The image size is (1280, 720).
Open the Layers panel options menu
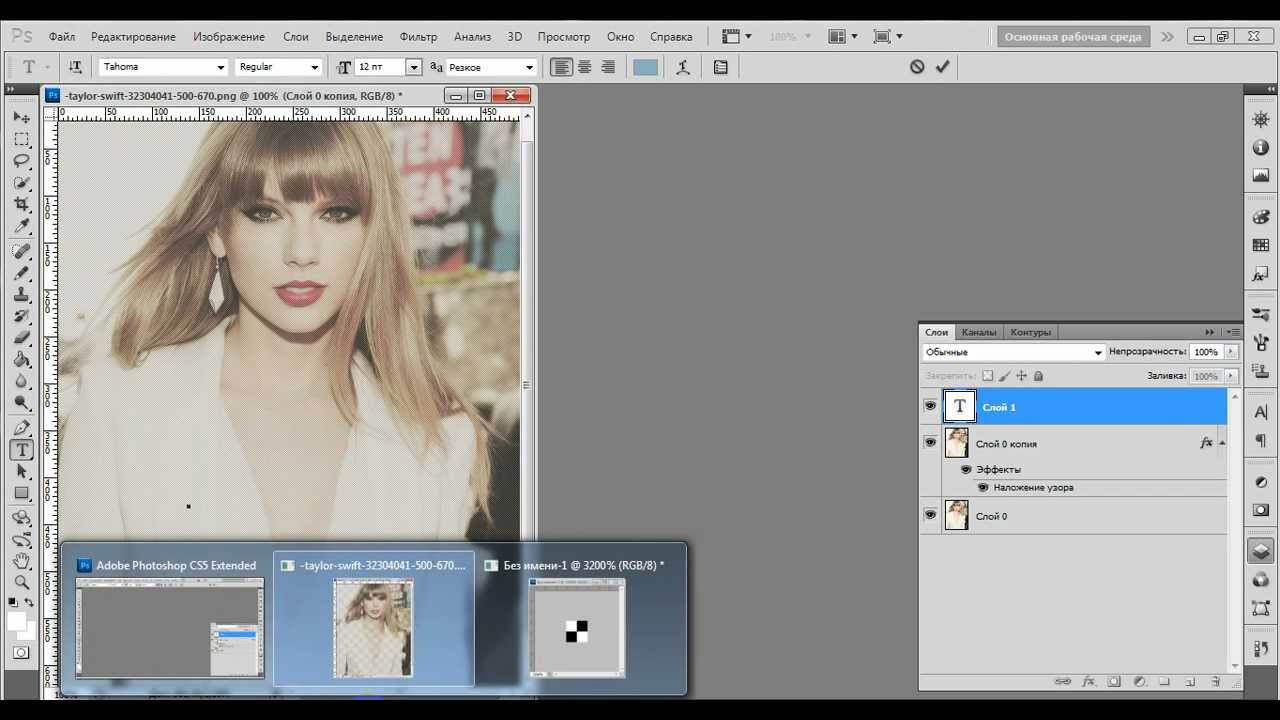pos(1232,332)
